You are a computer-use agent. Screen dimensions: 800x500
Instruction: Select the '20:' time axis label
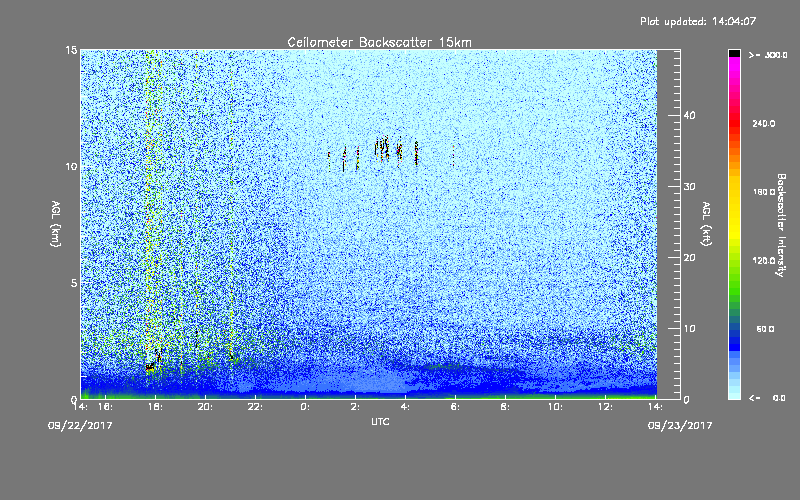(206, 407)
